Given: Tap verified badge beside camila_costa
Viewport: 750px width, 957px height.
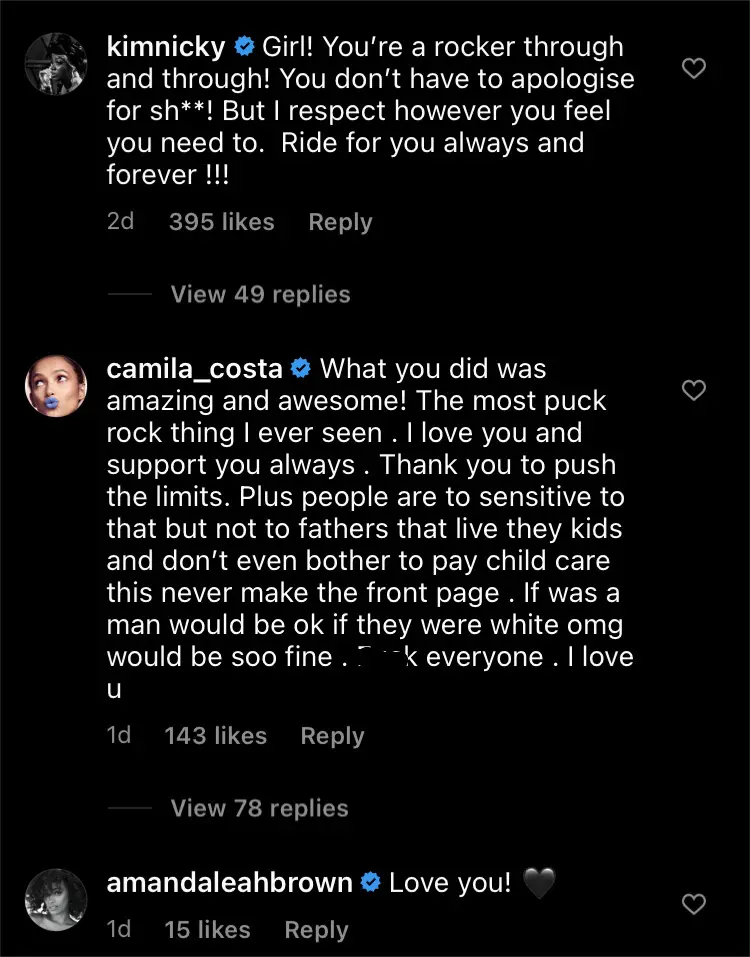Looking at the screenshot, I should pyautogui.click(x=300, y=369).
